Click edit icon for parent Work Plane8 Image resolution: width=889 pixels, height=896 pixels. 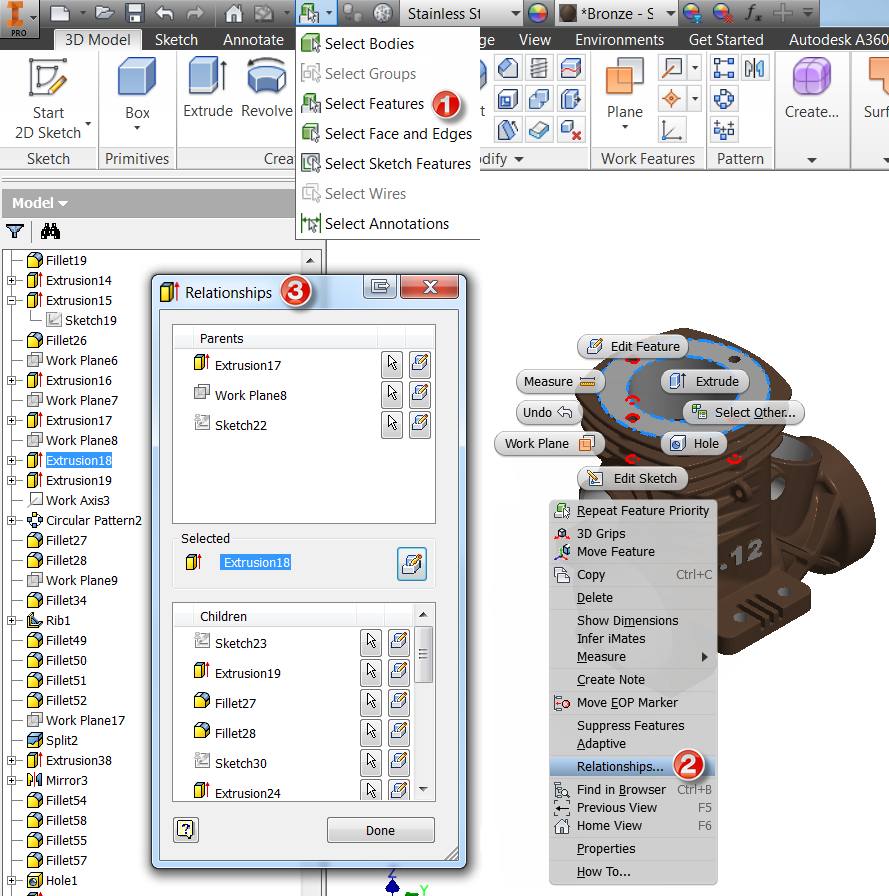tap(420, 394)
